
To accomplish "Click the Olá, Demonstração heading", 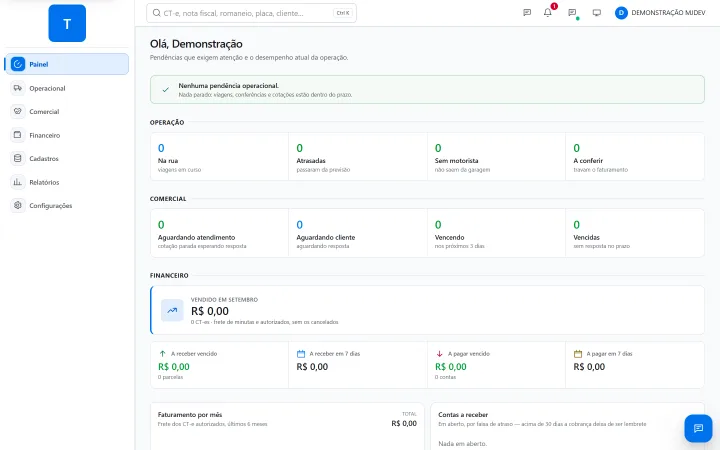I will pyautogui.click(x=196, y=44).
